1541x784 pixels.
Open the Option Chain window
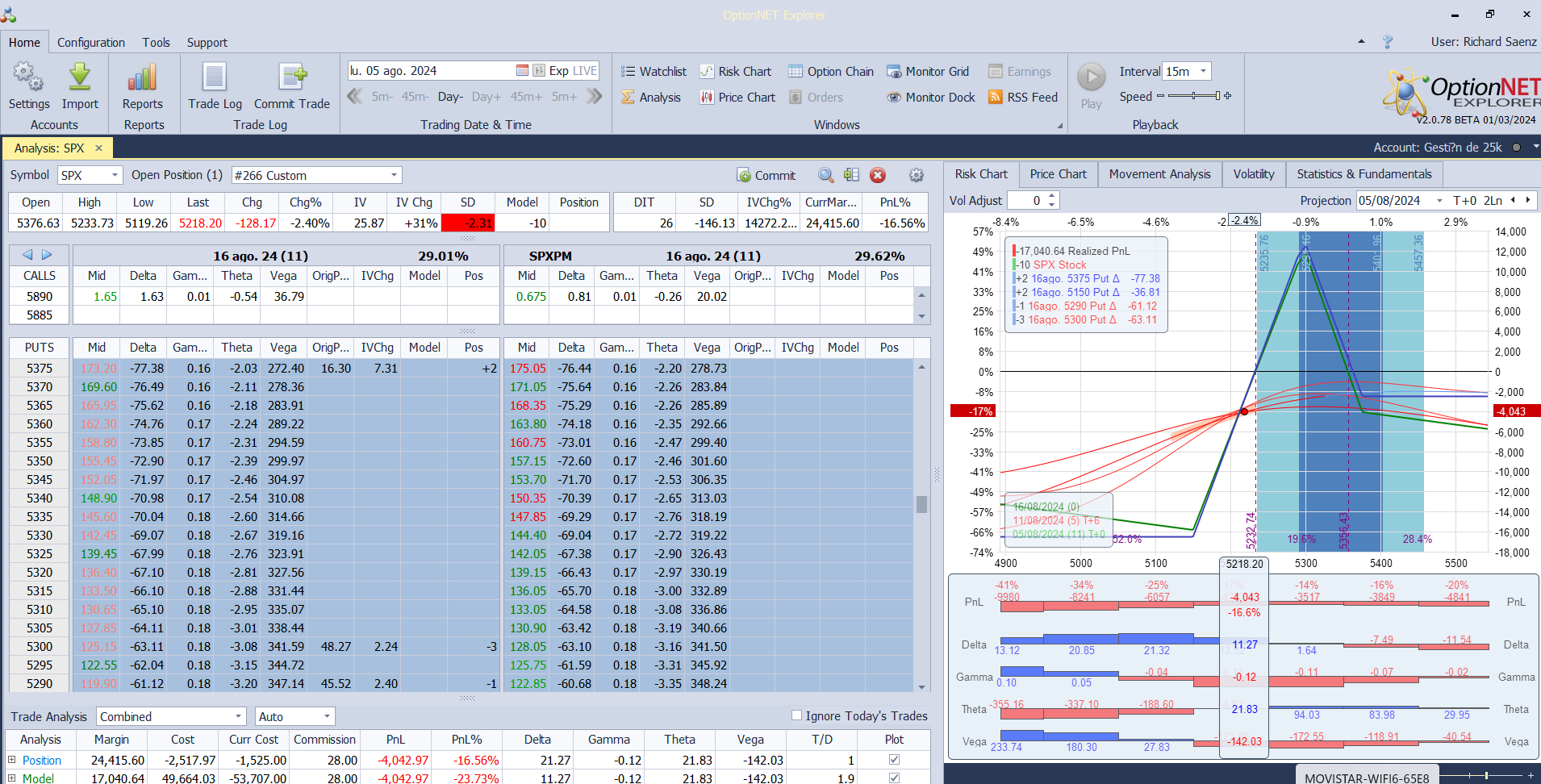point(831,72)
